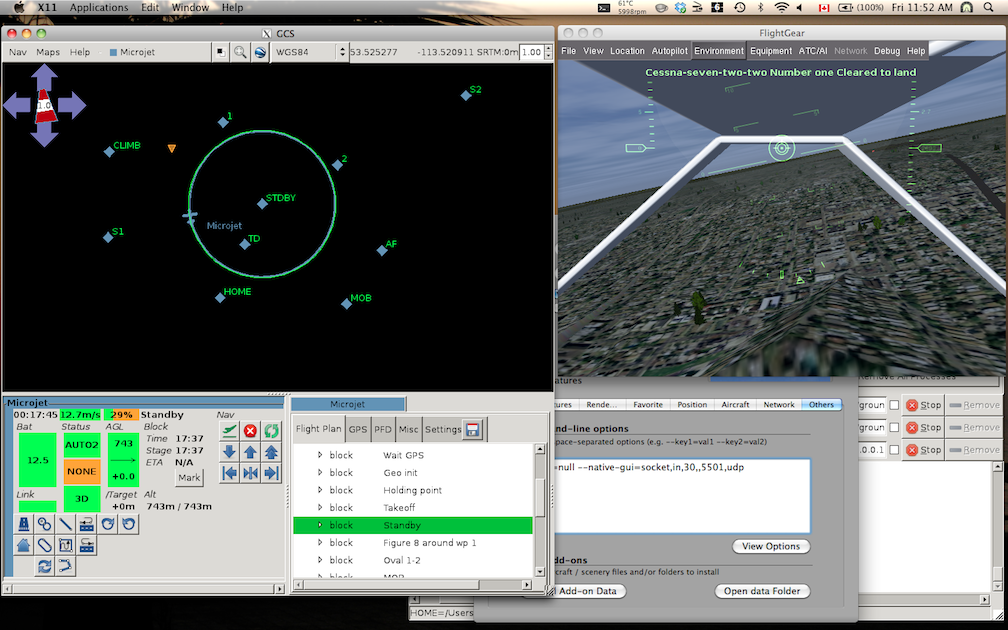1008x630 pixels.
Task: Open FlightGear Equipment menu
Action: pos(771,51)
